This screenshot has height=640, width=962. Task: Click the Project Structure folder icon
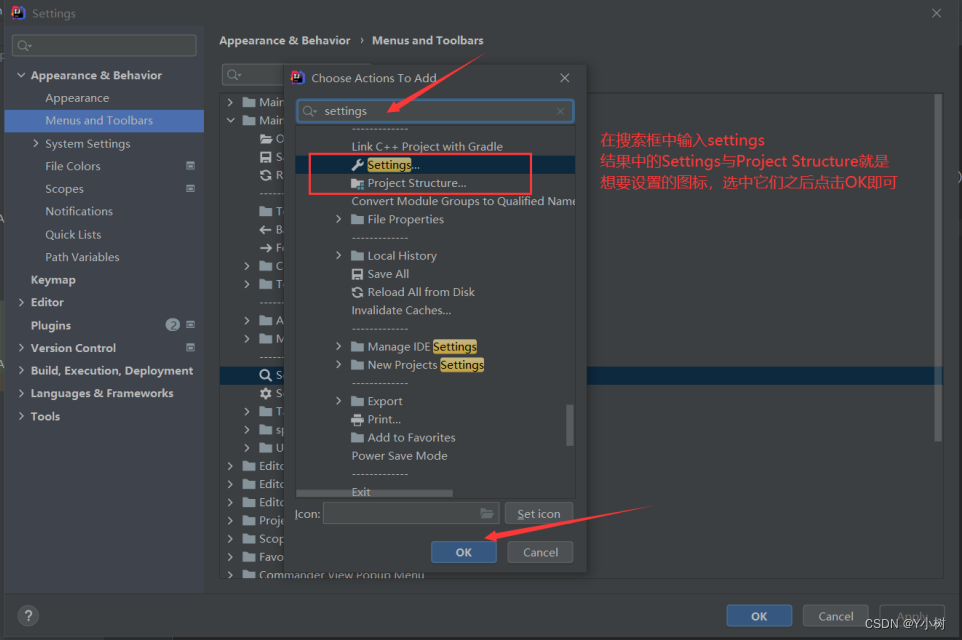point(358,183)
